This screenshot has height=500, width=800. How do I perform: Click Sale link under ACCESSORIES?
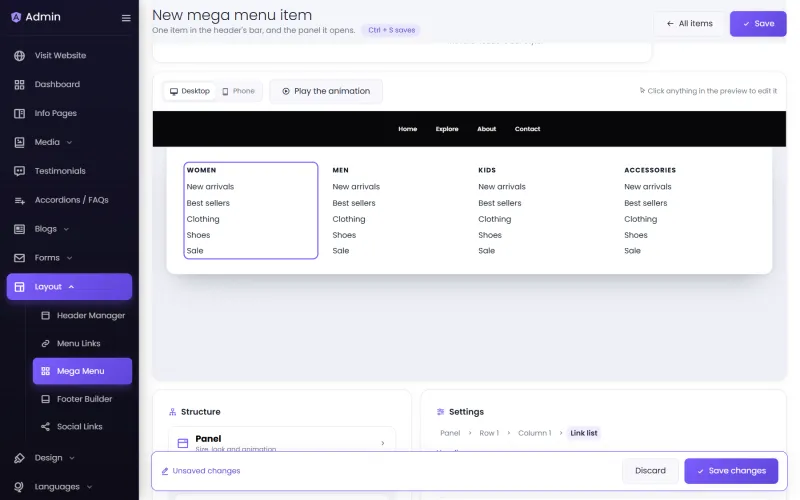click(632, 251)
